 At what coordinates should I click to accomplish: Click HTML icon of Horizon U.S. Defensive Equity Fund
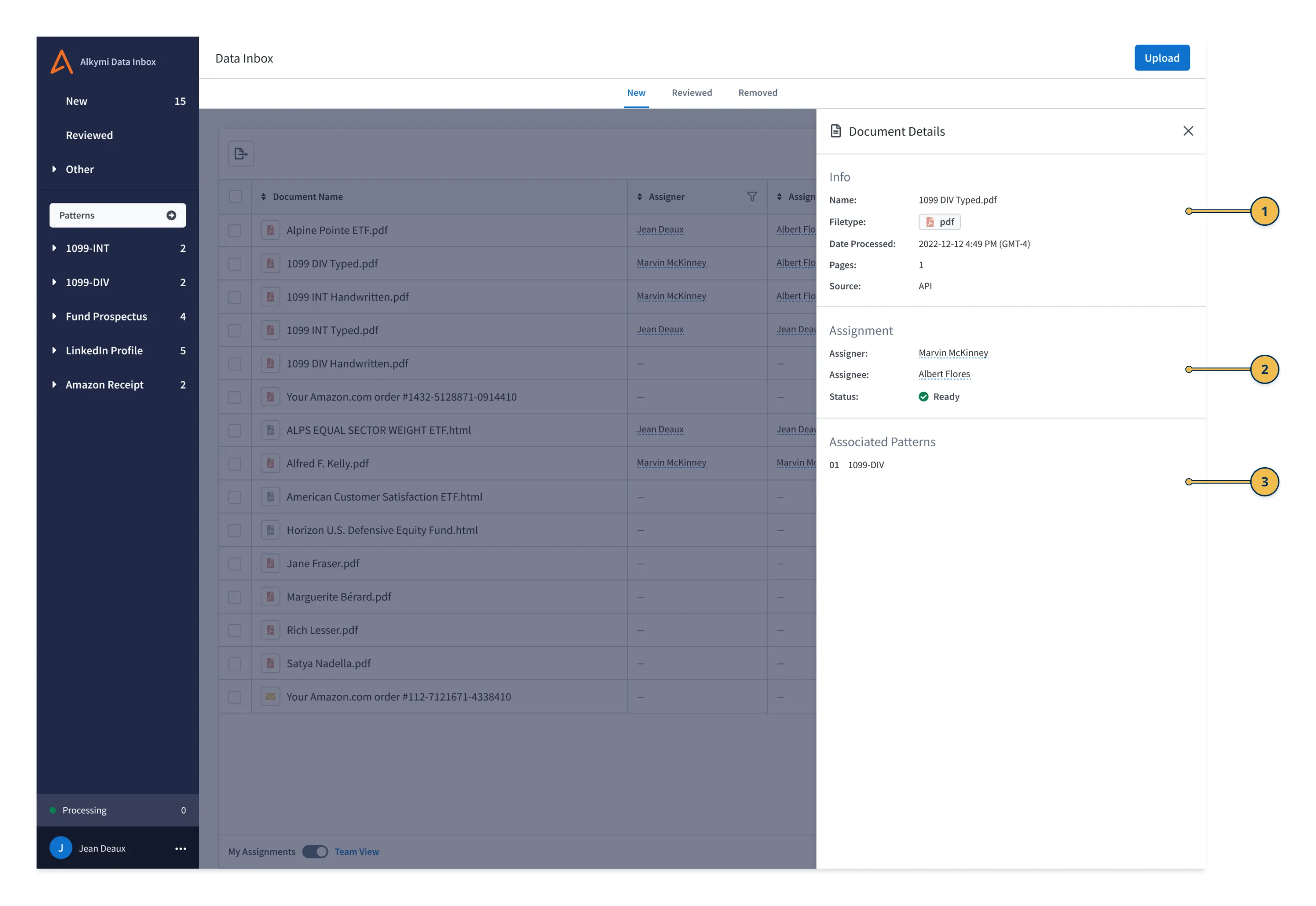click(270, 530)
